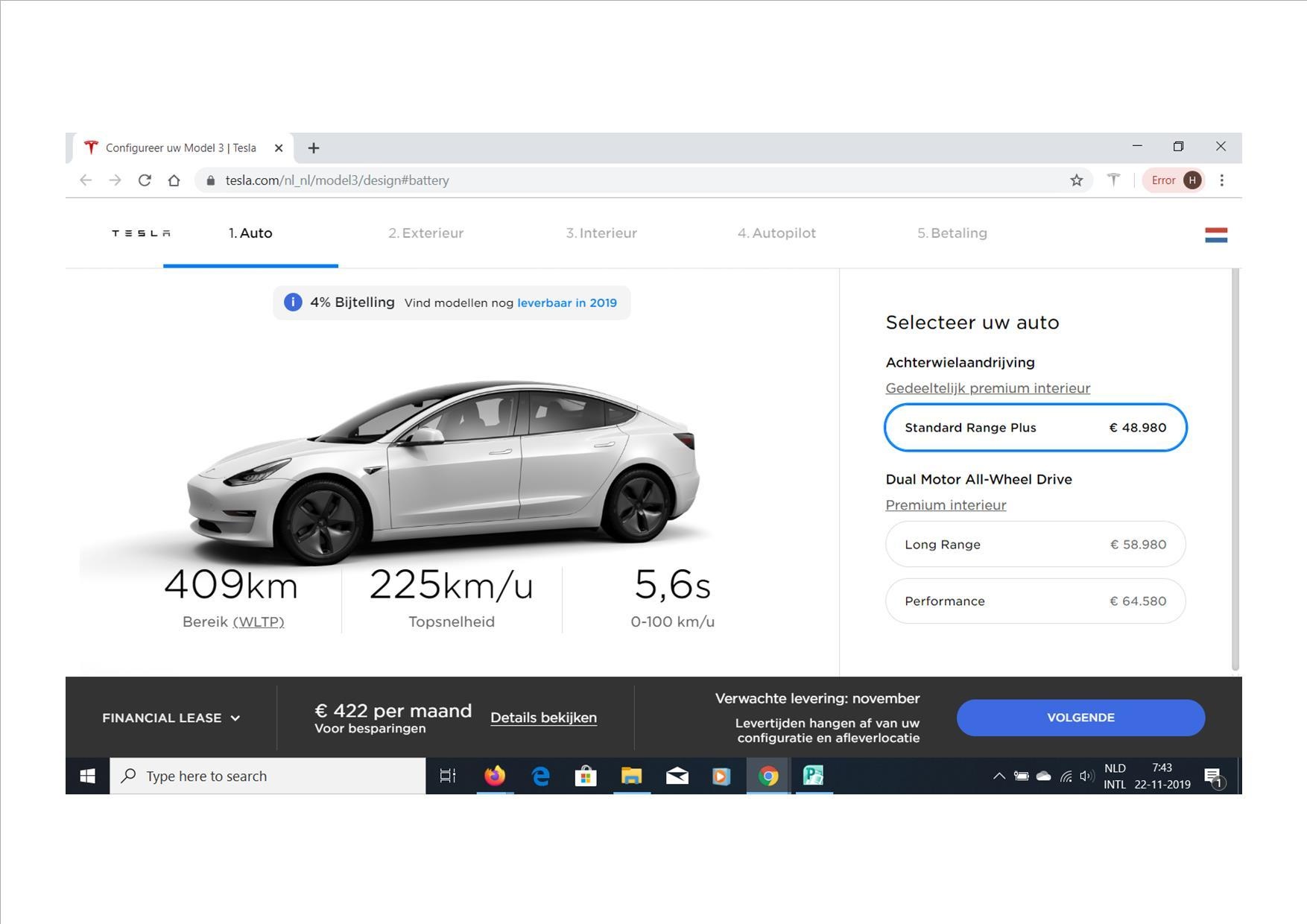Click the Type here to search box
Image resolution: width=1307 pixels, height=924 pixels.
[268, 776]
